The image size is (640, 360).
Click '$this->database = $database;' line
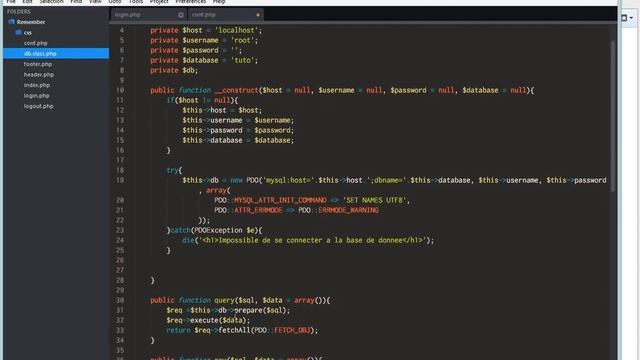[x=238, y=140]
